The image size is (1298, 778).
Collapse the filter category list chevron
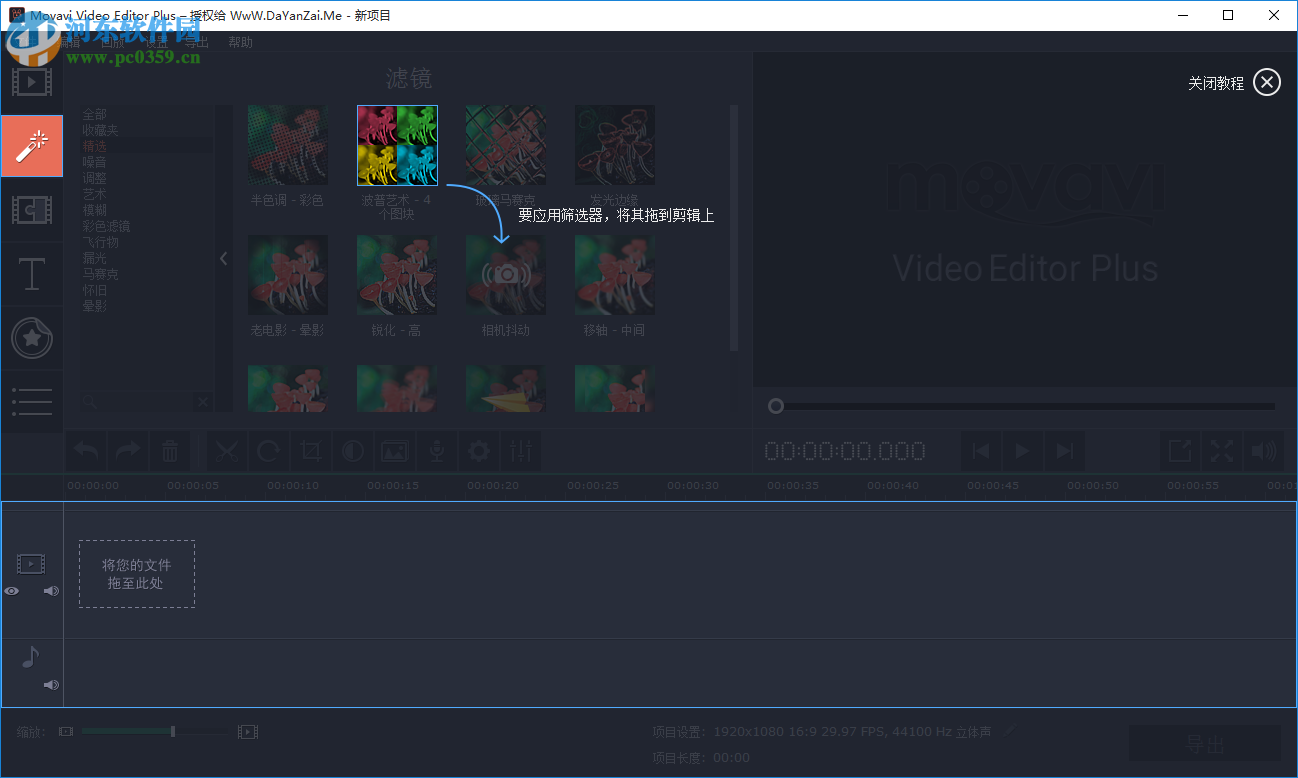tap(223, 257)
